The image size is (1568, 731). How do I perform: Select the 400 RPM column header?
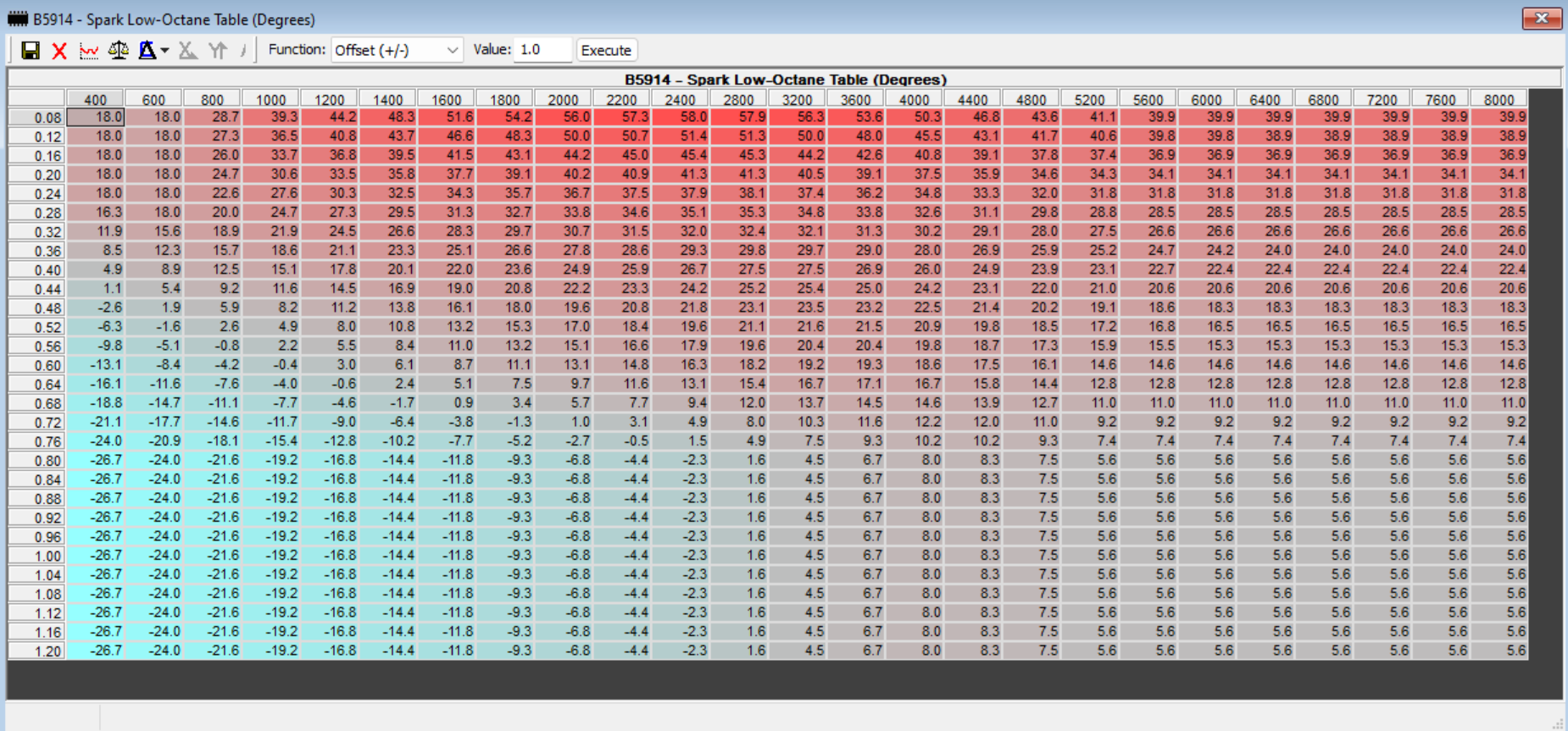[x=96, y=99]
